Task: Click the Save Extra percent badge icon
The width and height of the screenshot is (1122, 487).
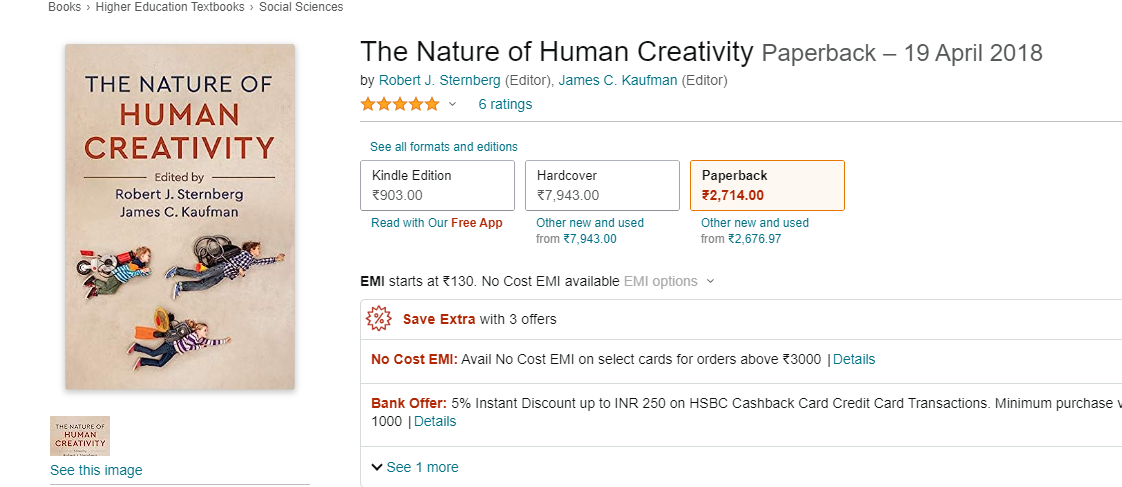Action: tap(379, 319)
